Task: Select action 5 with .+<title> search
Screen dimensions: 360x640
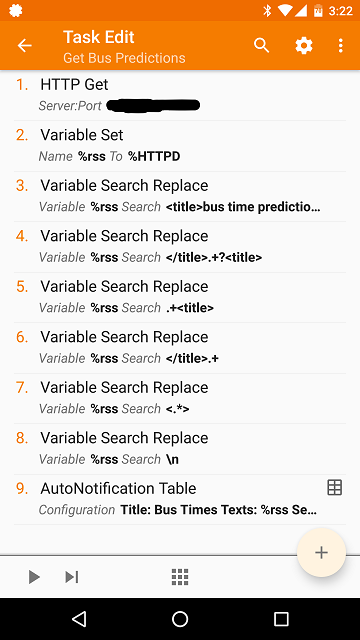Action: pyautogui.click(x=180, y=298)
